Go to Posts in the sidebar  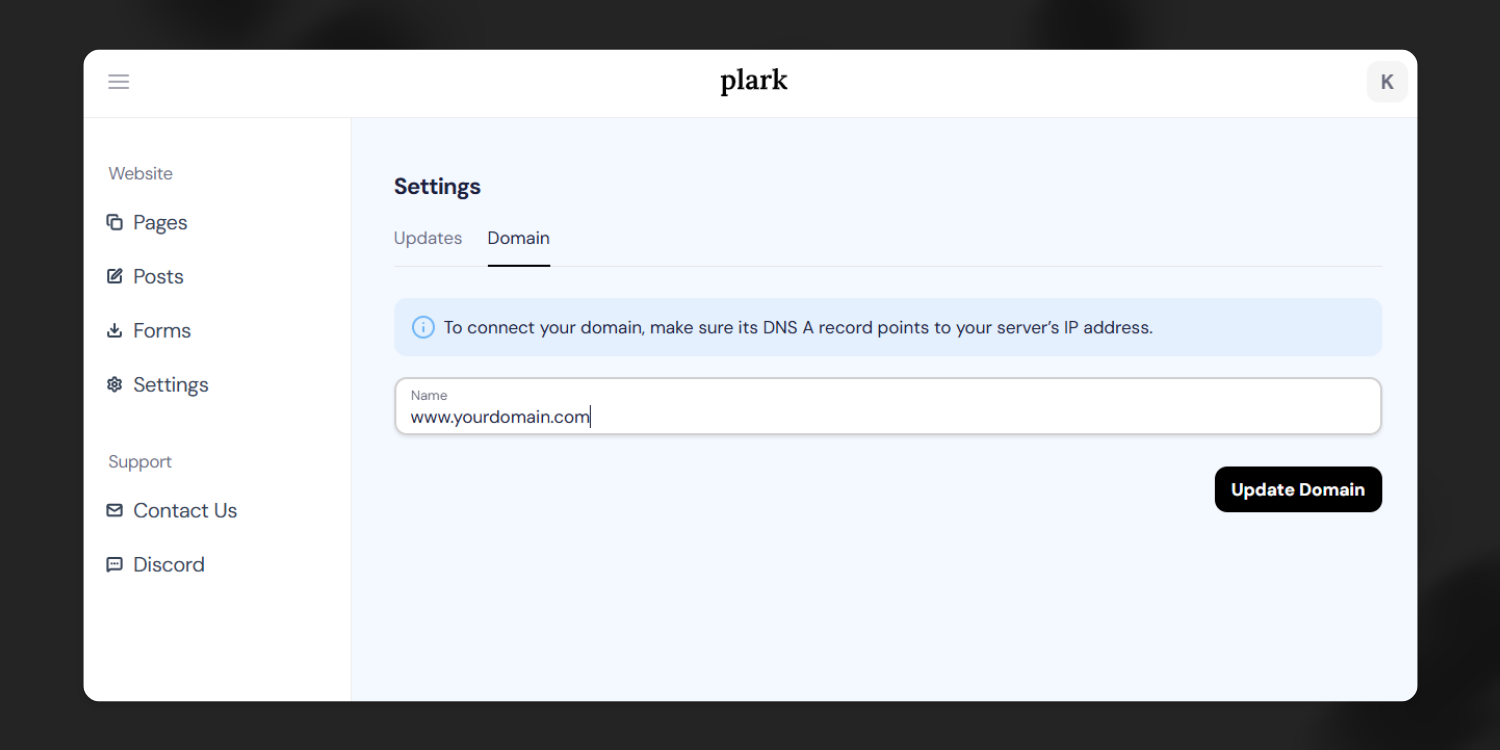click(x=158, y=276)
